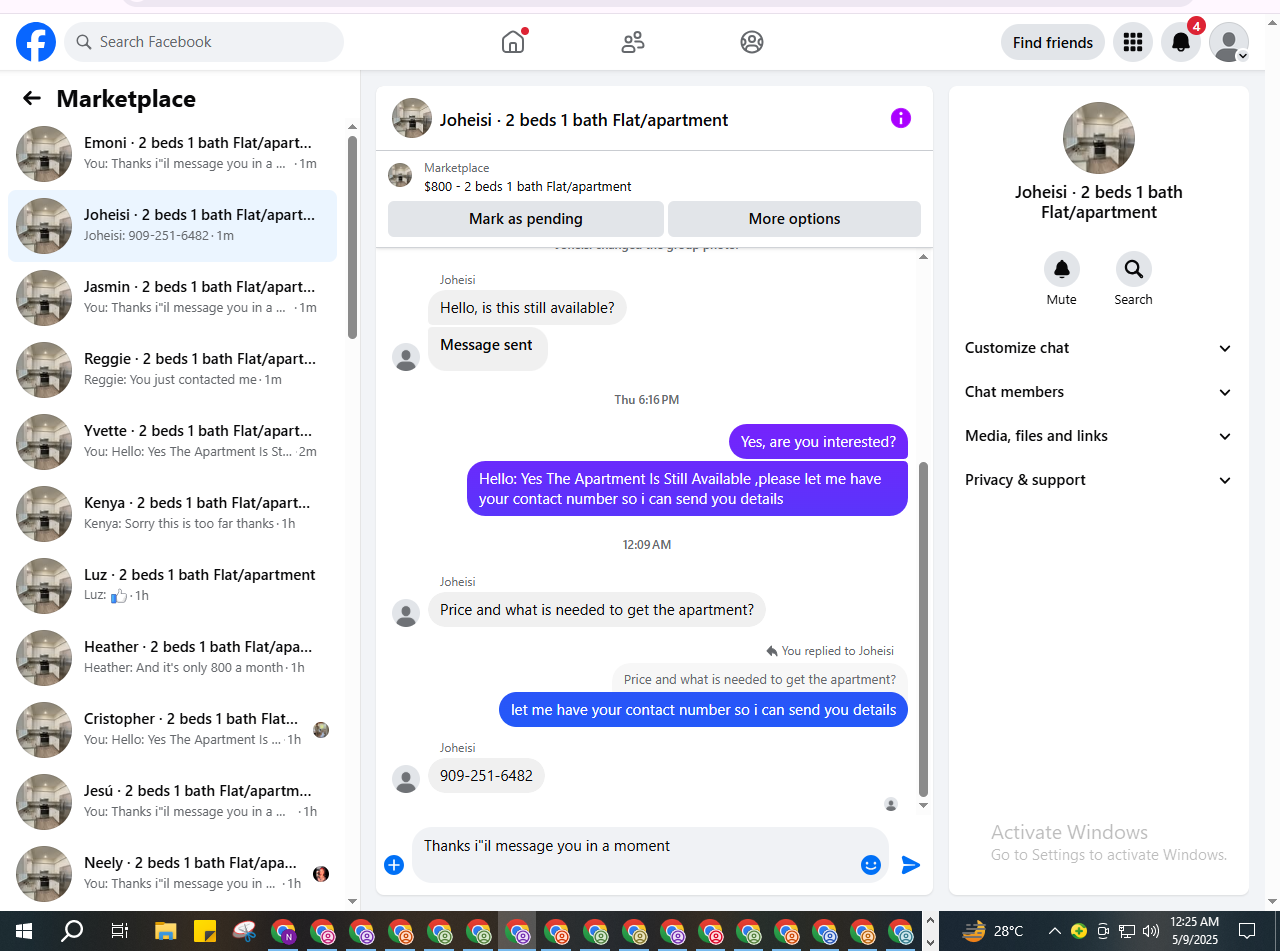The image size is (1280, 951).
Task: Open the Luz conversation
Action: pos(172,586)
